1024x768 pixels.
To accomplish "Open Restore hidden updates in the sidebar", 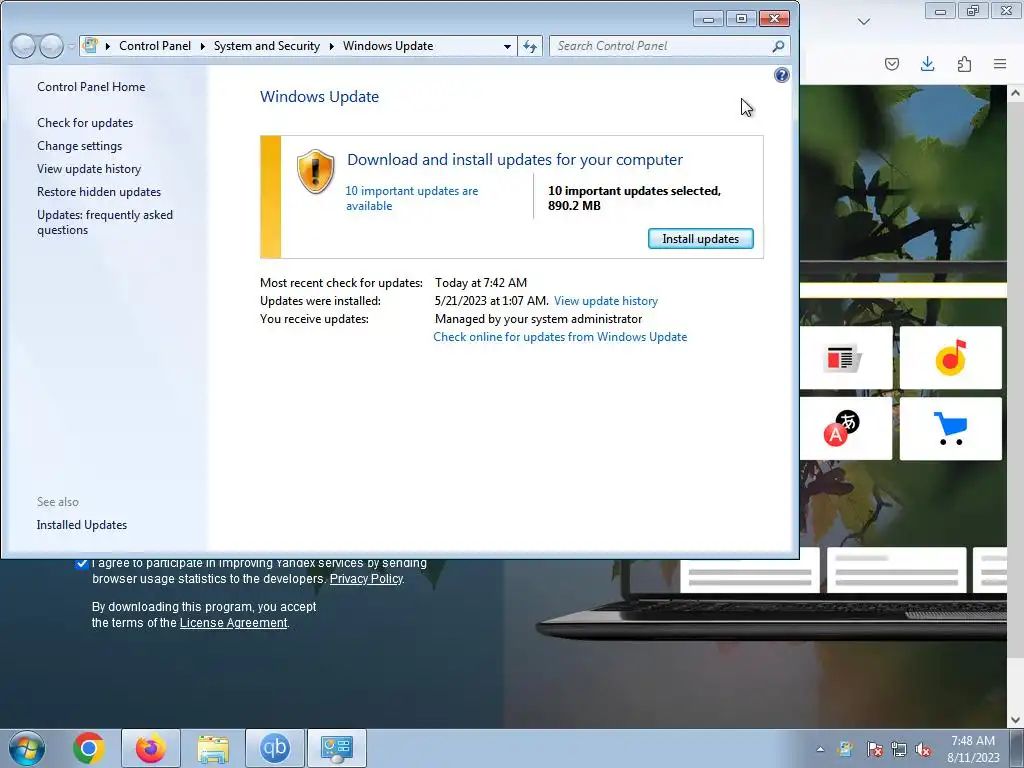I will [x=99, y=192].
